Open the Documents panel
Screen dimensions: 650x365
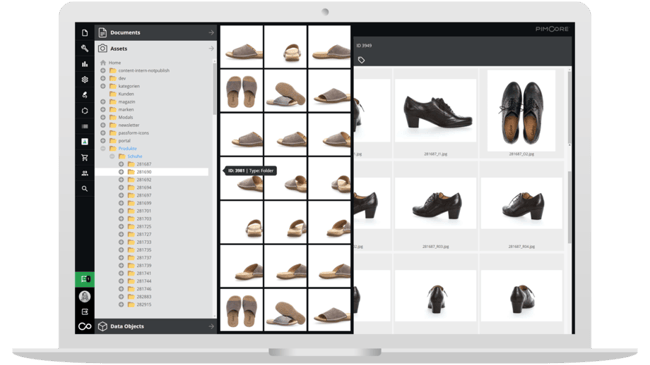coord(156,32)
